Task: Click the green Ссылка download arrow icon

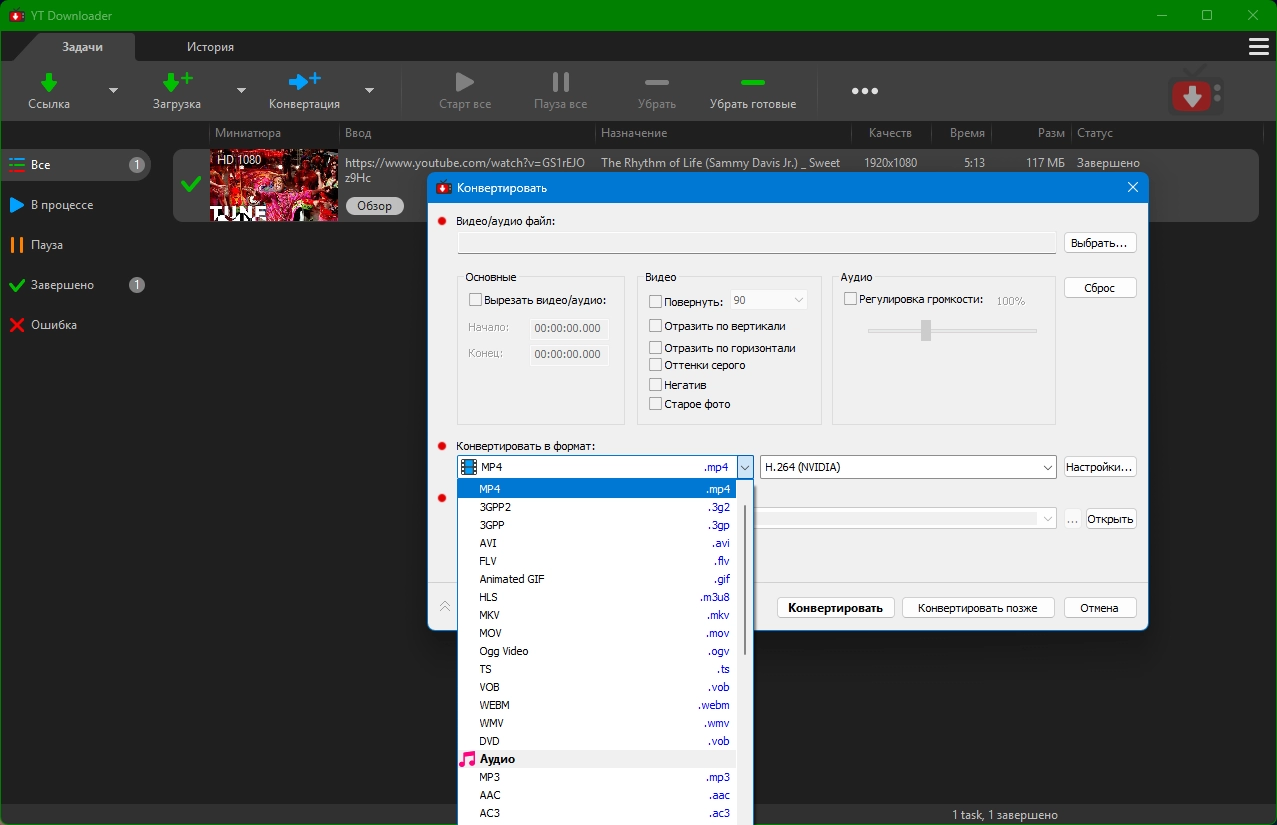Action: coord(48,82)
